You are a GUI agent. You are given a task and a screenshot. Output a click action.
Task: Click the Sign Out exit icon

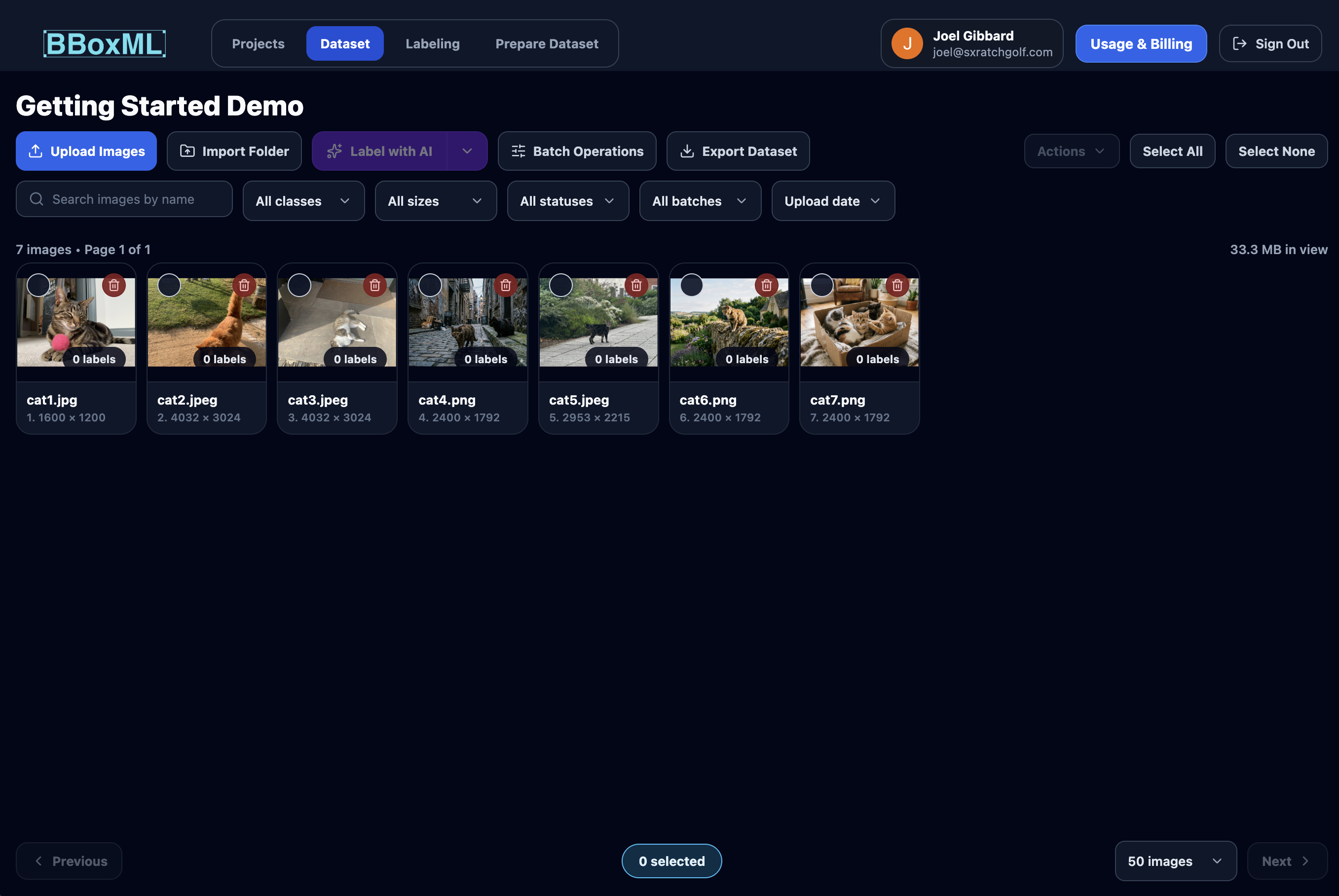(1240, 43)
